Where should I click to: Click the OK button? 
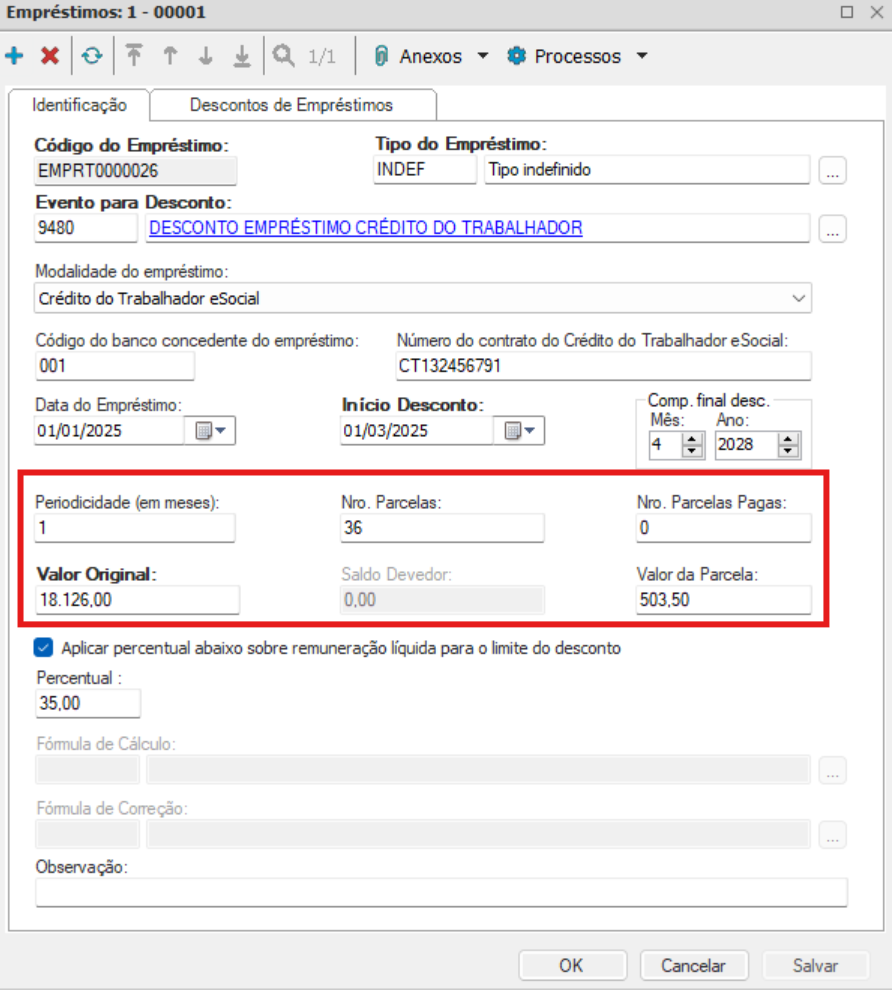coord(572,965)
